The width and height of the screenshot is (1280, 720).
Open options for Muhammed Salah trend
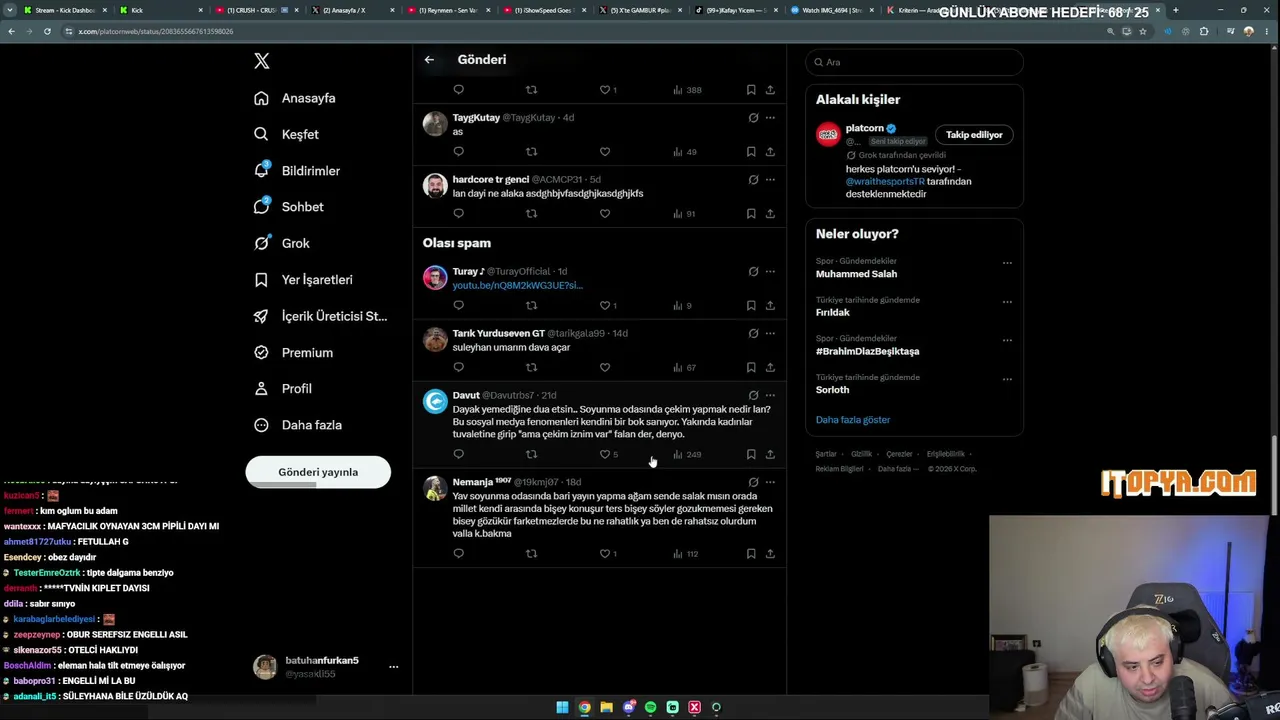point(1007,263)
